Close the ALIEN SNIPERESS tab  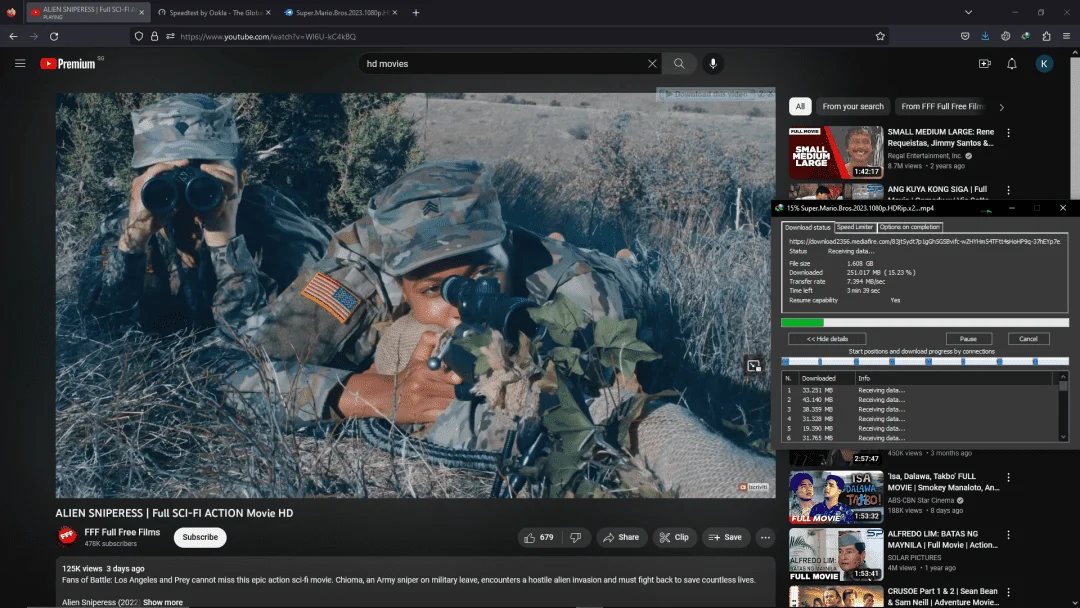(x=141, y=12)
